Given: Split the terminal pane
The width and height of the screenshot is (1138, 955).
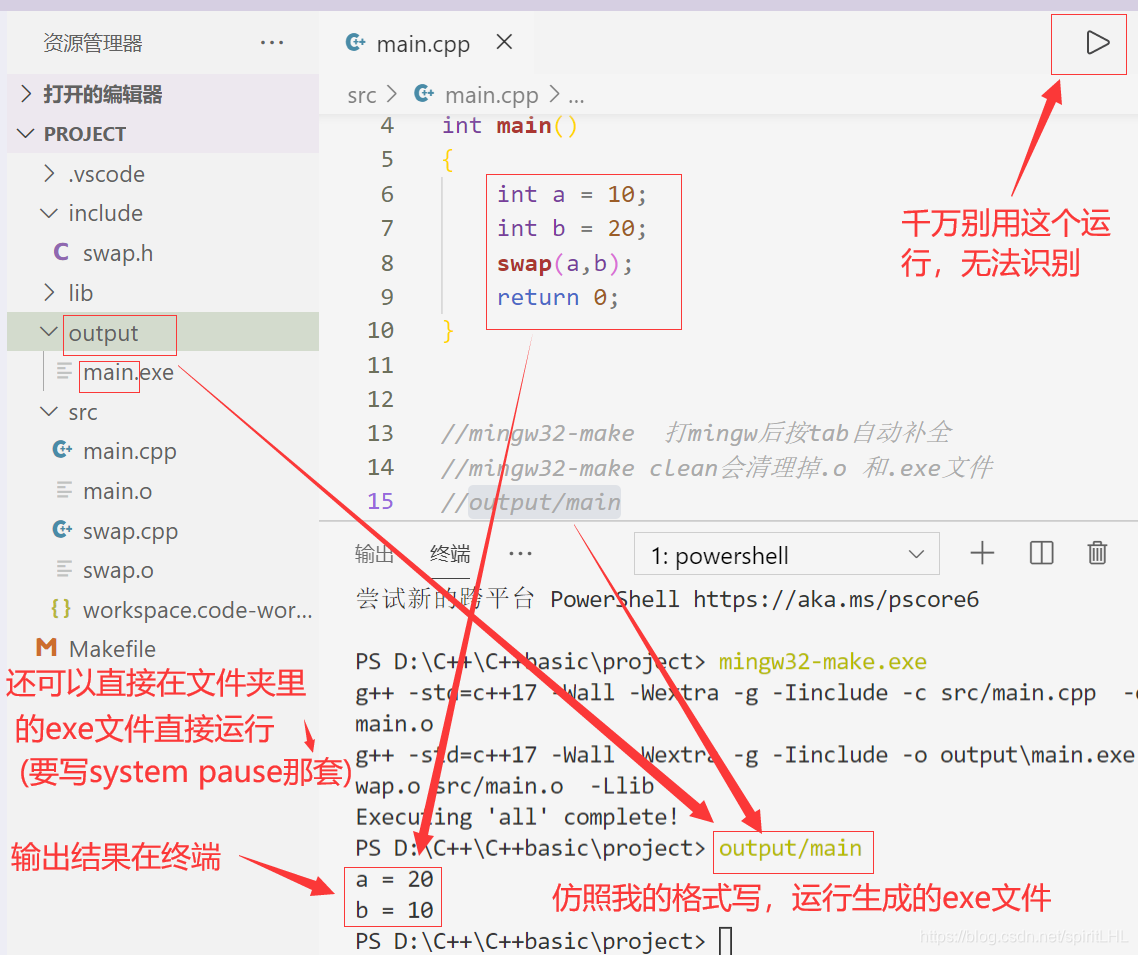Looking at the screenshot, I should pyautogui.click(x=1041, y=553).
